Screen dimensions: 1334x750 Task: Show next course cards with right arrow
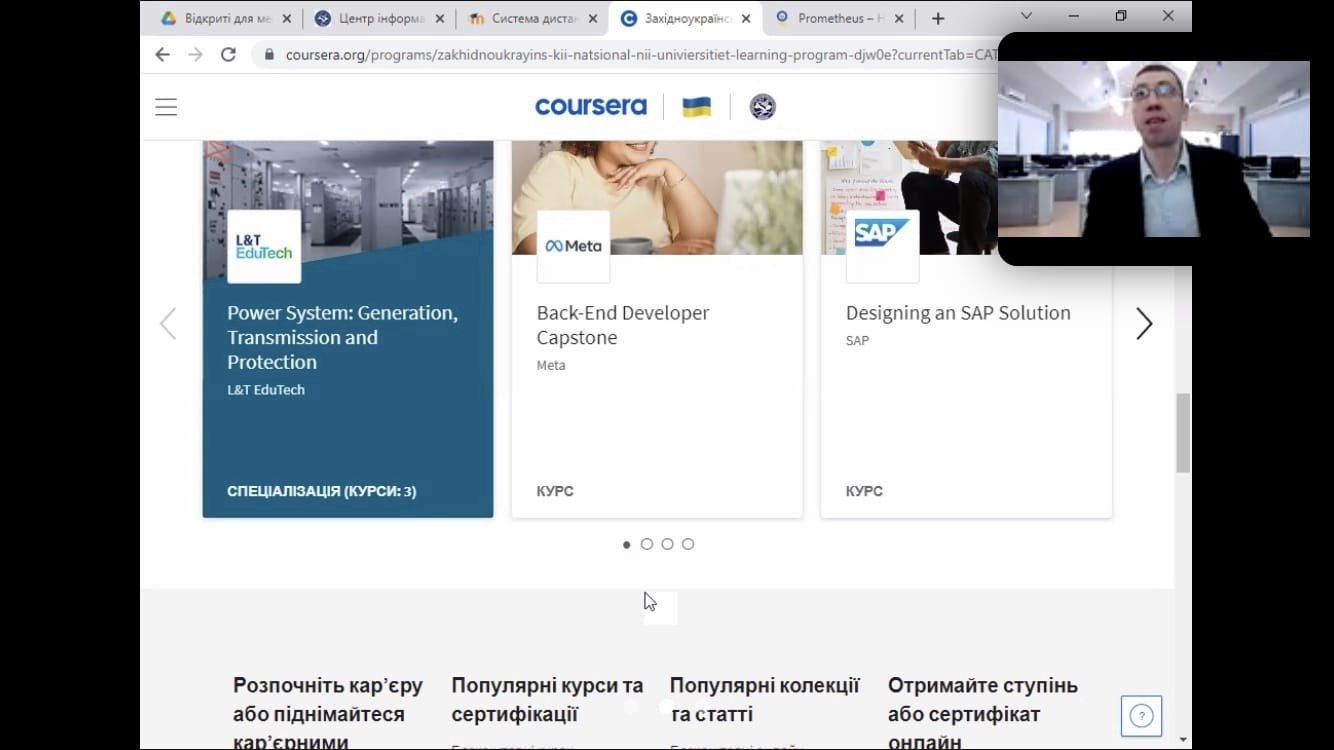(1144, 323)
